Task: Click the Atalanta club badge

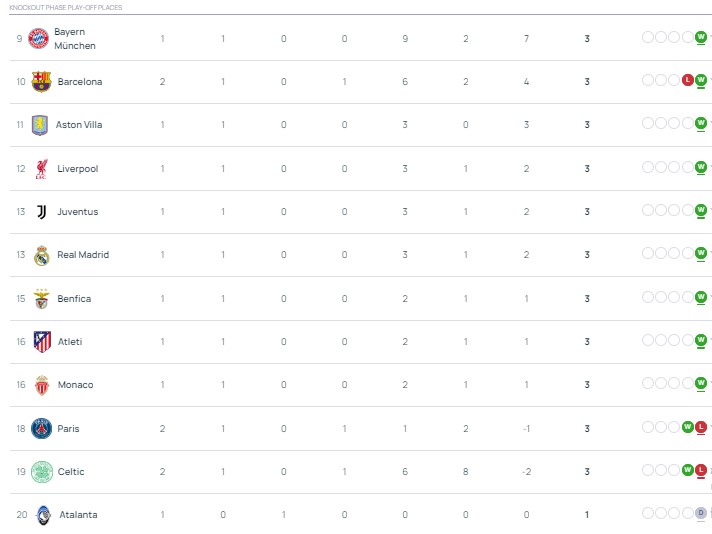Action: point(41,515)
